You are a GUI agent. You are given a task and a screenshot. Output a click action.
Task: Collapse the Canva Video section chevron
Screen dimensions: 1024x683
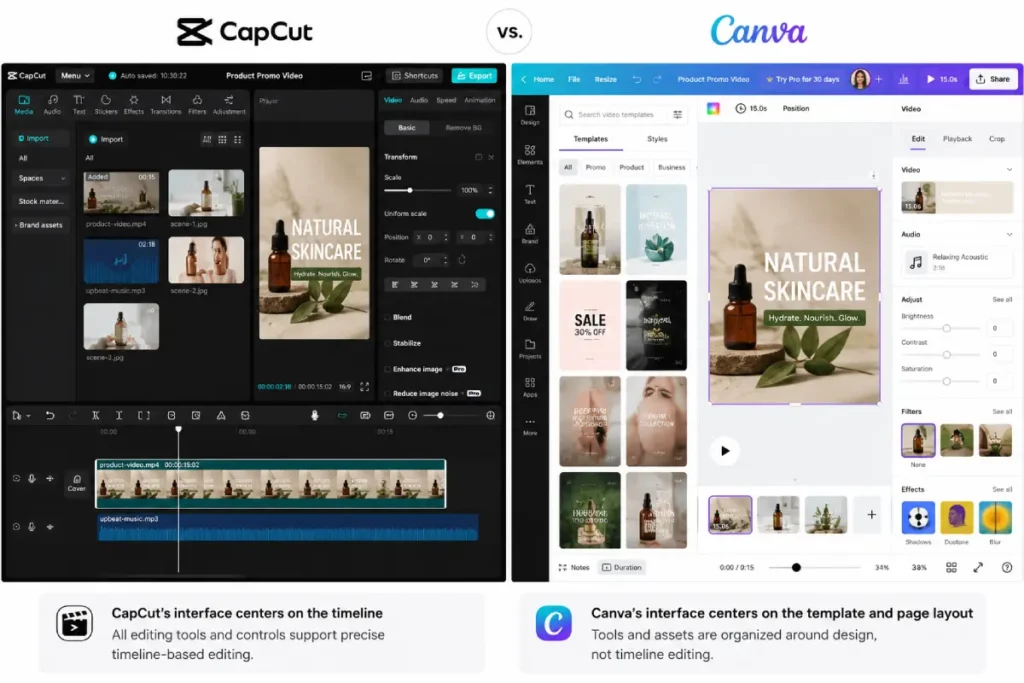[1009, 170]
